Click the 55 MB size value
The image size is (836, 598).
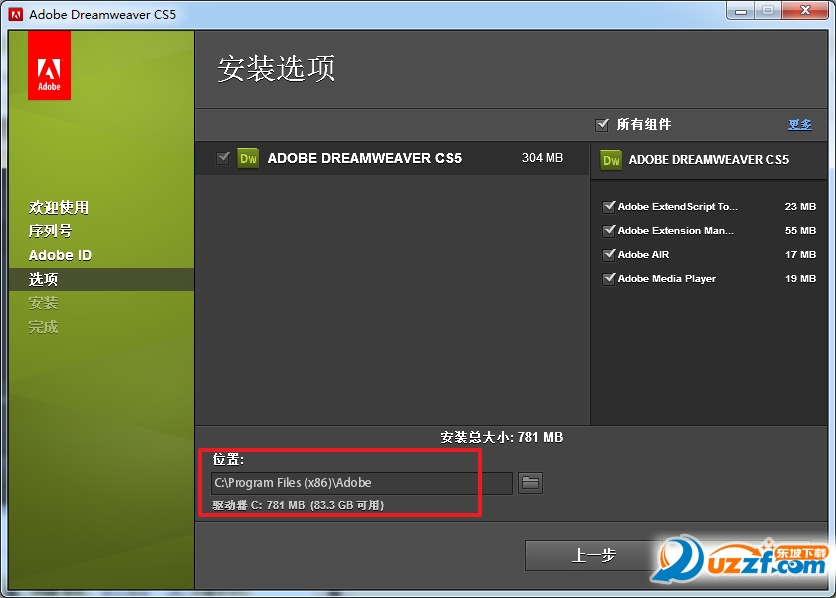pos(800,231)
